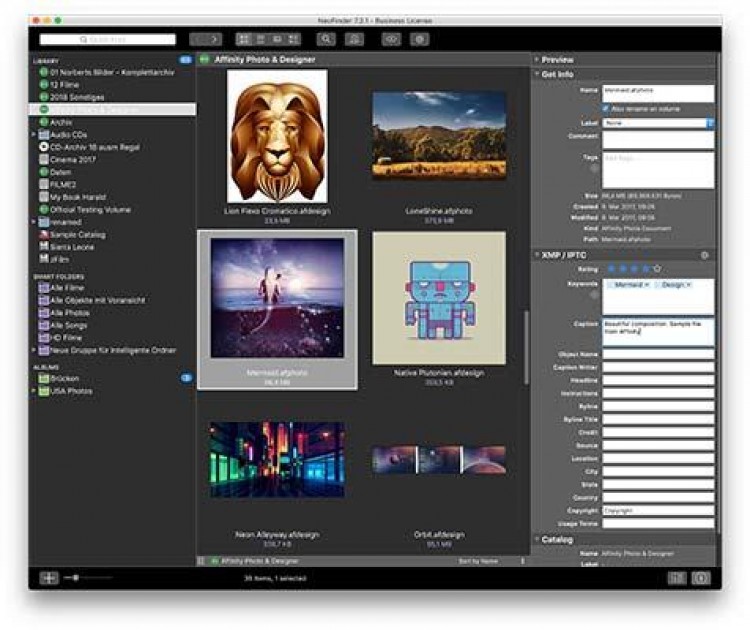
Task: Click the Comment text field
Action: tap(658, 140)
